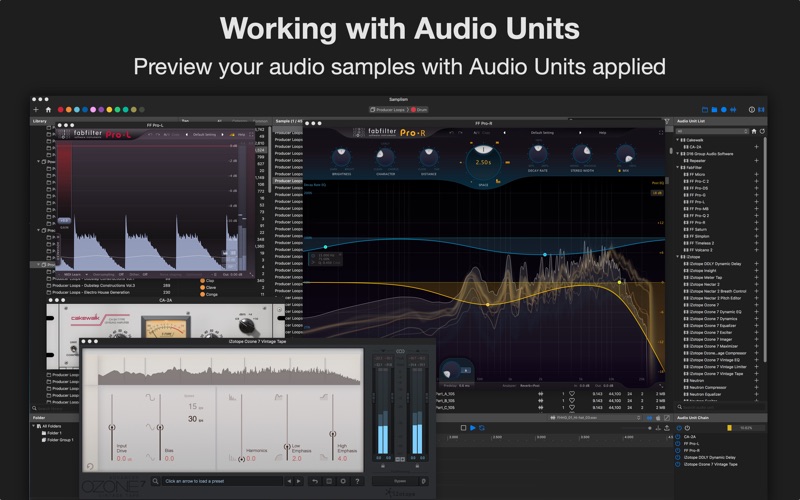Viewport: 800px width, 500px height.
Task: Toggle white power icon in Audio Unit Chain header
Action: pyautogui.click(x=687, y=428)
